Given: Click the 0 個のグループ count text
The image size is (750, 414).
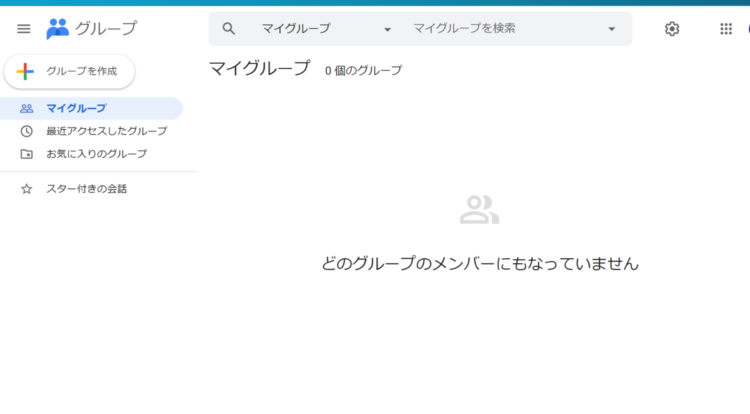Looking at the screenshot, I should tap(364, 71).
